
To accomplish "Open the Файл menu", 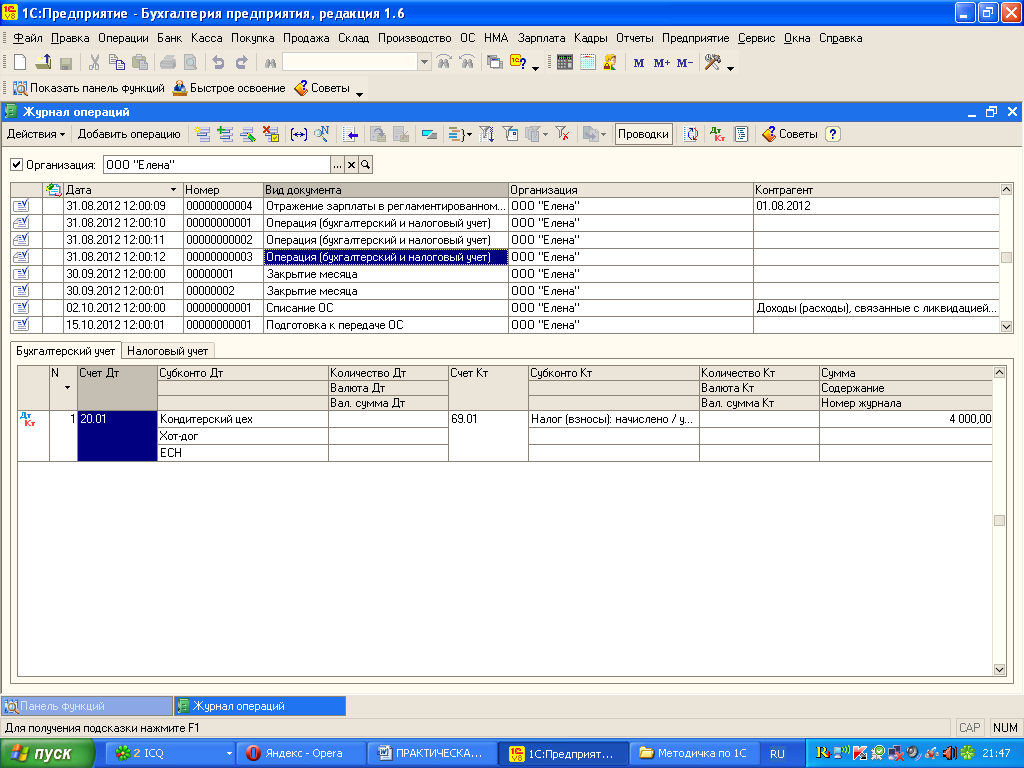I will [28, 38].
